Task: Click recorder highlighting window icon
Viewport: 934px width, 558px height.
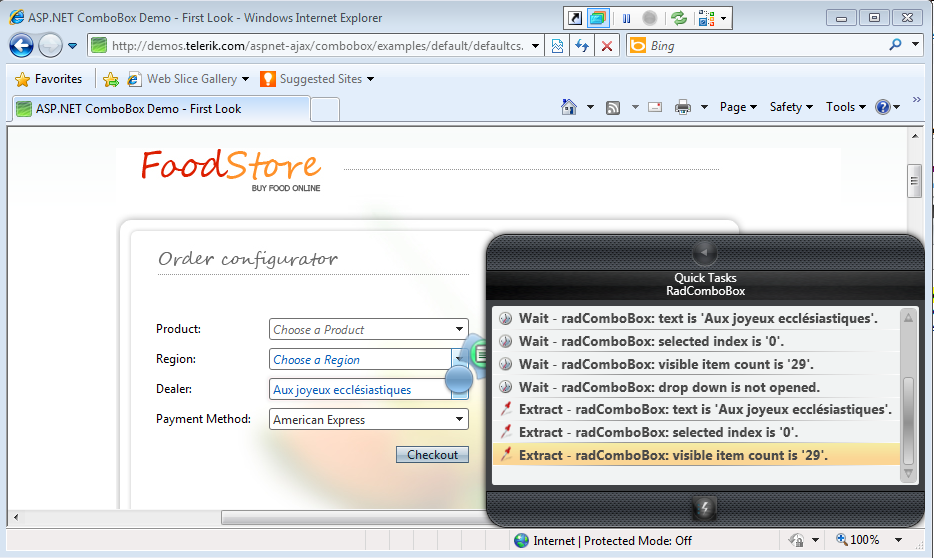Action: pyautogui.click(x=597, y=18)
